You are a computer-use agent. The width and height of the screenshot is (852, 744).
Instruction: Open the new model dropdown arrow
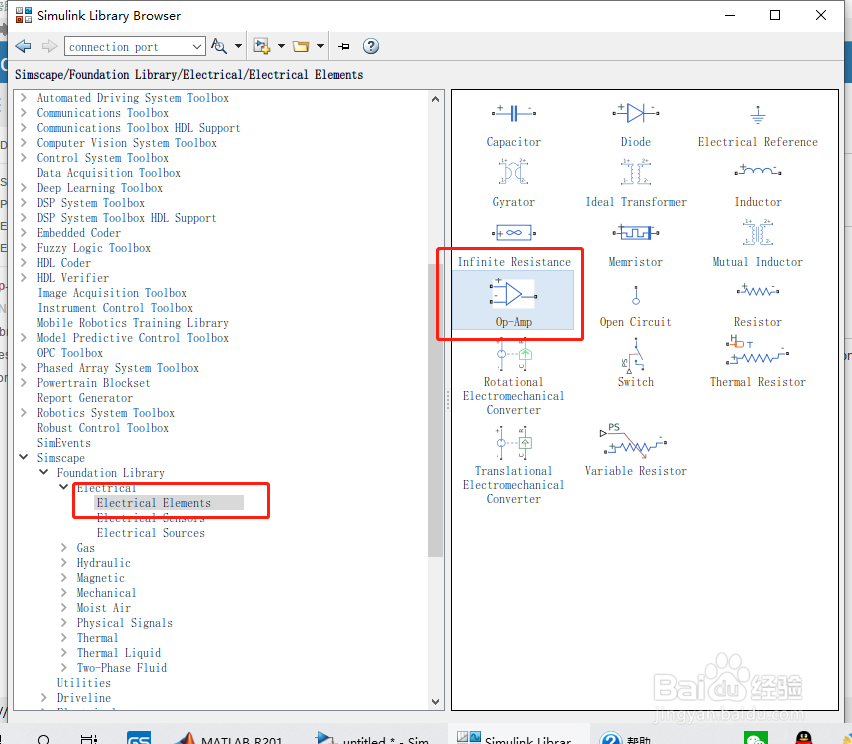tap(281, 46)
